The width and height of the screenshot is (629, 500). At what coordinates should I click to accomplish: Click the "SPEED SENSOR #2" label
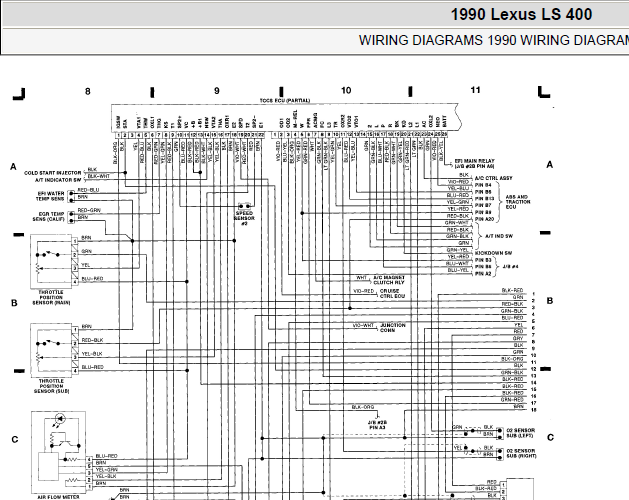click(x=244, y=218)
